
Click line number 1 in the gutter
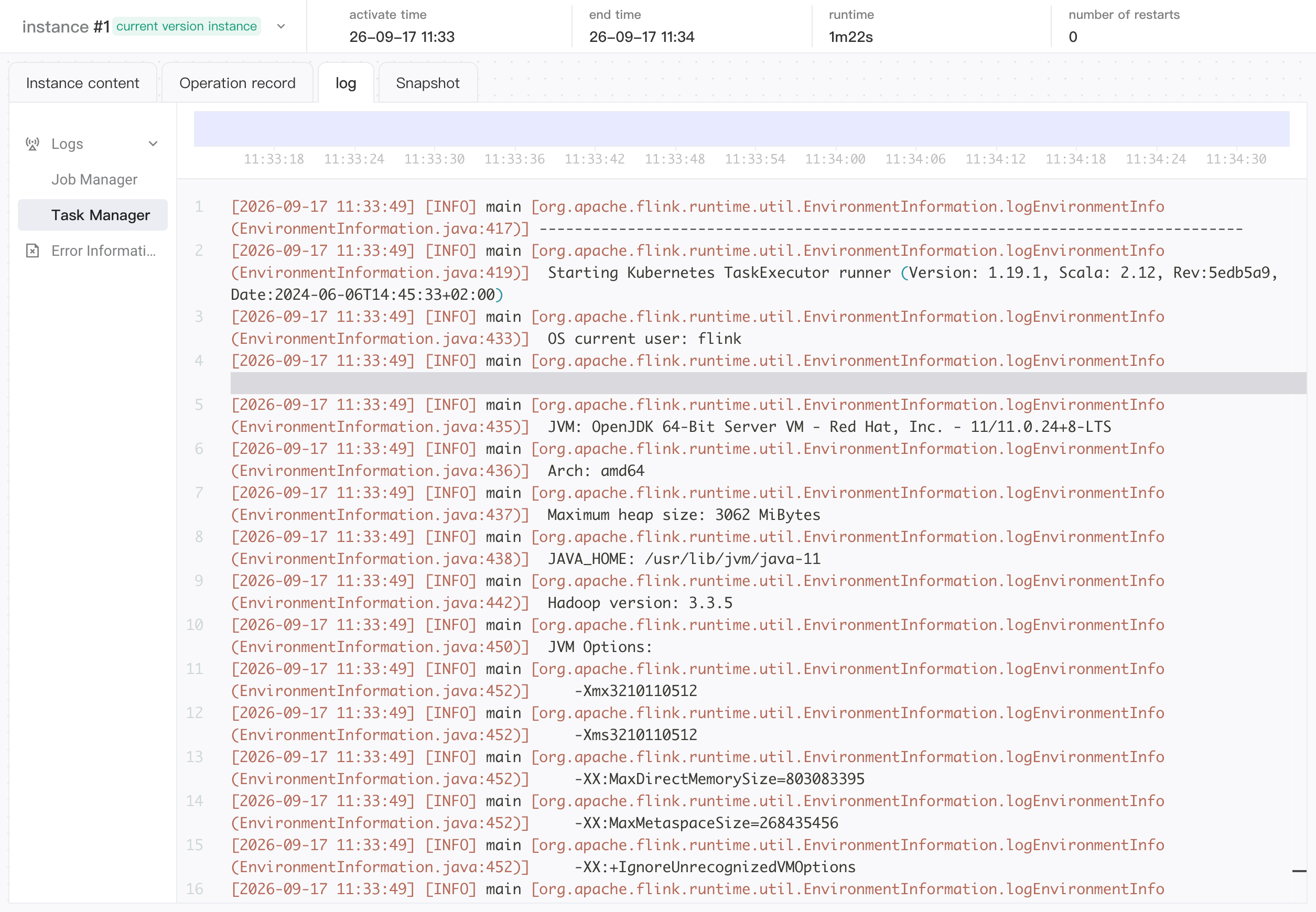[198, 207]
